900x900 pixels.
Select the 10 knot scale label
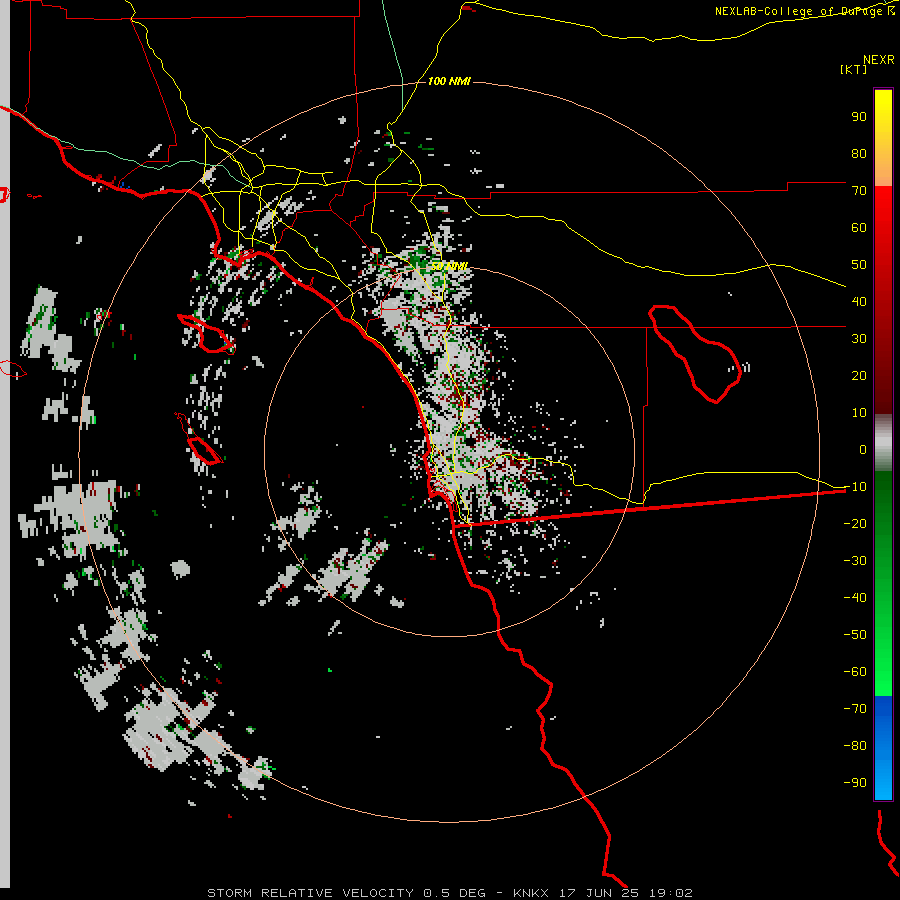click(x=859, y=413)
